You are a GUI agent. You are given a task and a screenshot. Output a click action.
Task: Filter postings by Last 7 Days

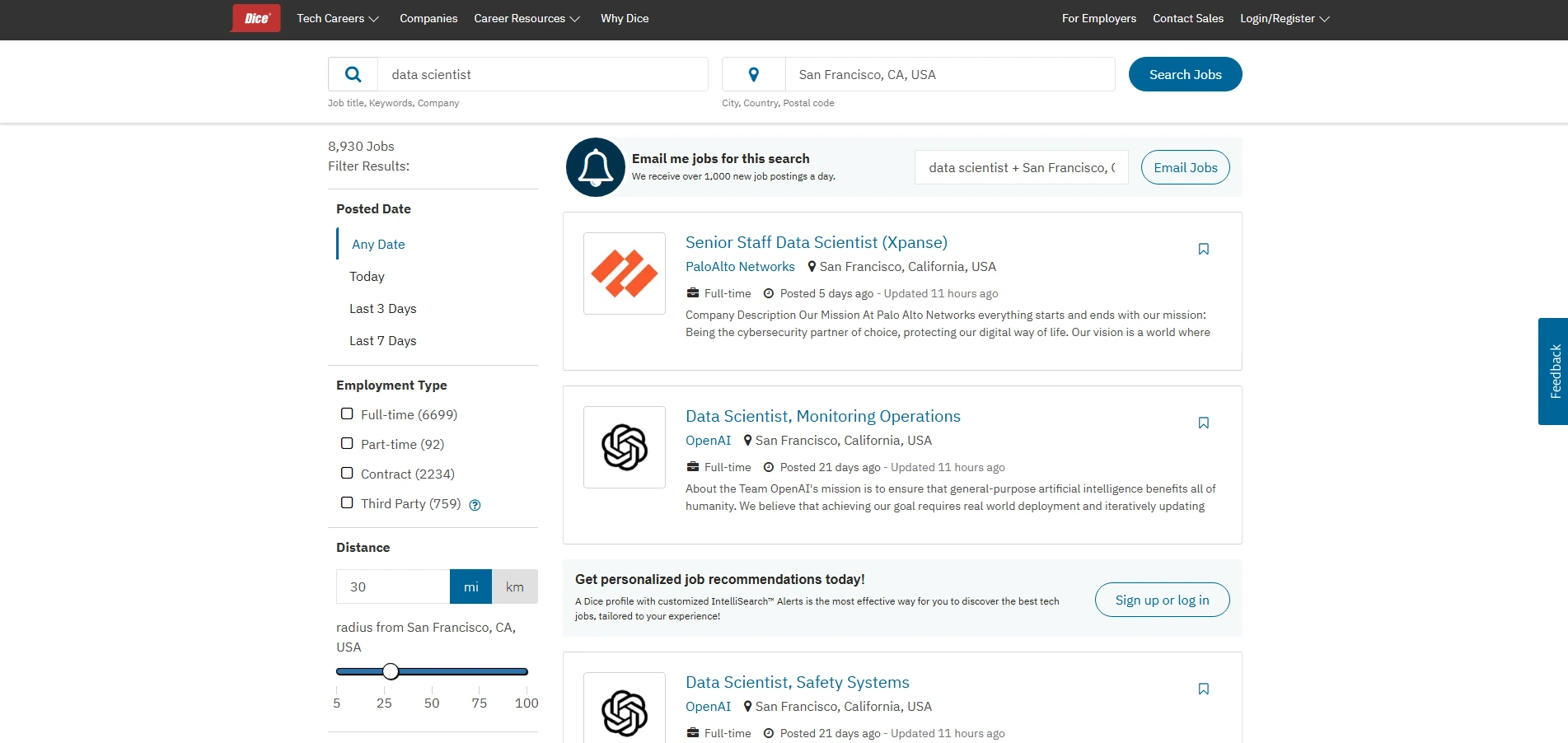(x=382, y=340)
